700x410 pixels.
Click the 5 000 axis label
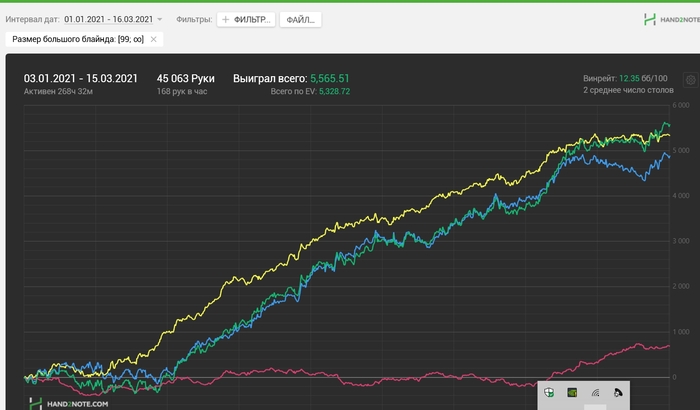point(681,151)
